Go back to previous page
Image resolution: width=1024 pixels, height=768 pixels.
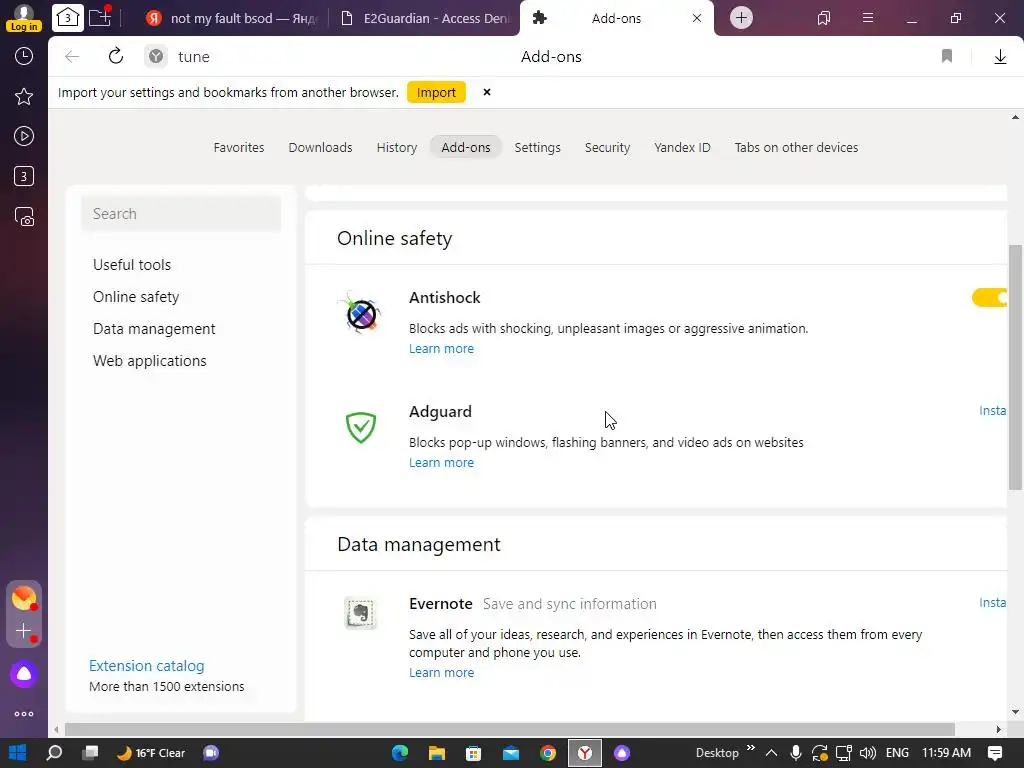tap(72, 57)
